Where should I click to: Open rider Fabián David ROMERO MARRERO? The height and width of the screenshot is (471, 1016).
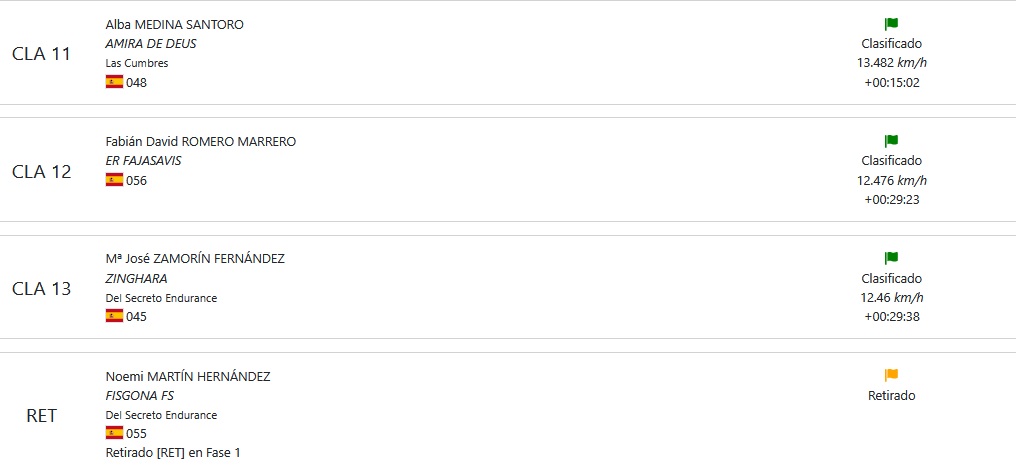coord(201,141)
